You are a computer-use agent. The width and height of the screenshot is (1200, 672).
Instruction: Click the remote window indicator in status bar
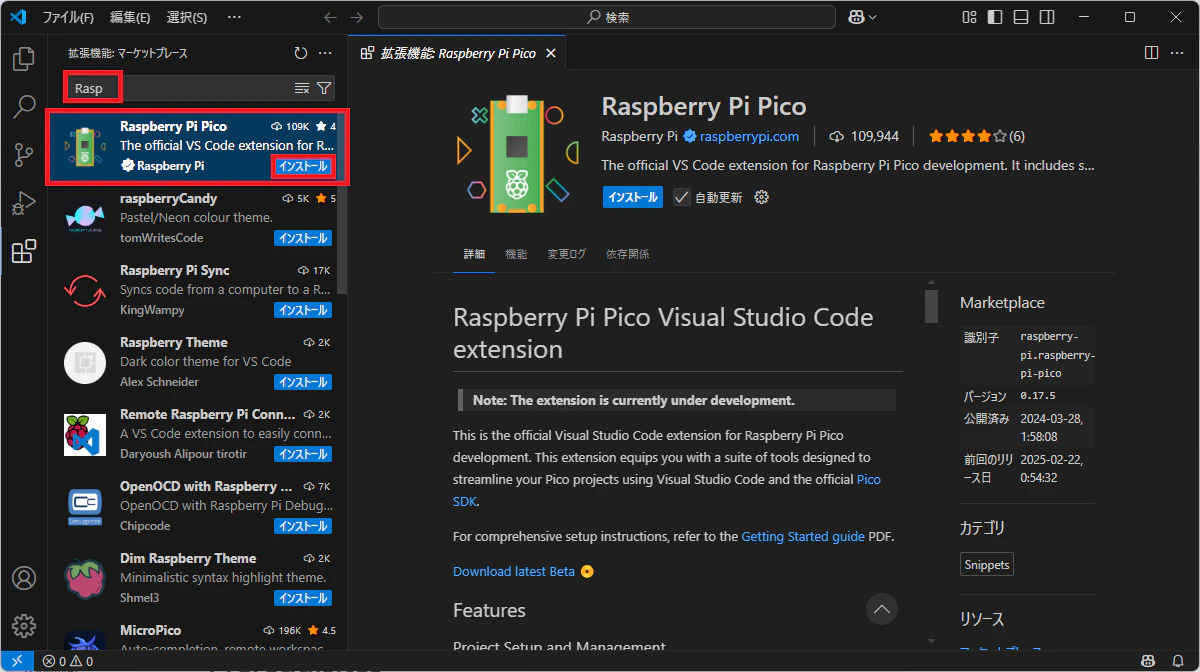(17, 661)
